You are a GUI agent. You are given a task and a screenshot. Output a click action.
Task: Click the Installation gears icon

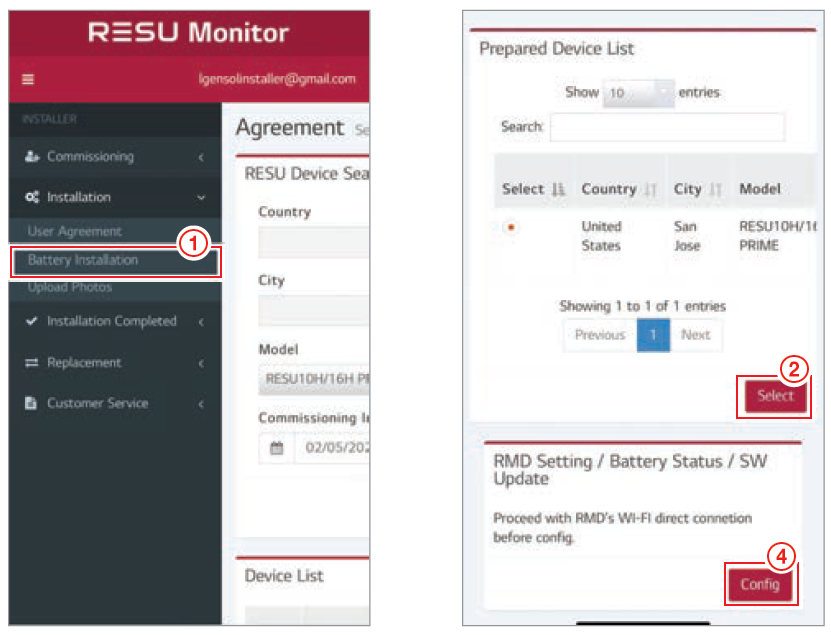click(x=32, y=198)
